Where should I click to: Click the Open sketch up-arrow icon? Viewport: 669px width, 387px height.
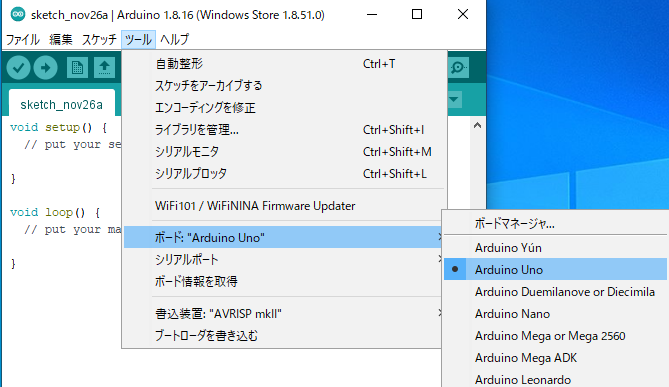click(x=105, y=67)
